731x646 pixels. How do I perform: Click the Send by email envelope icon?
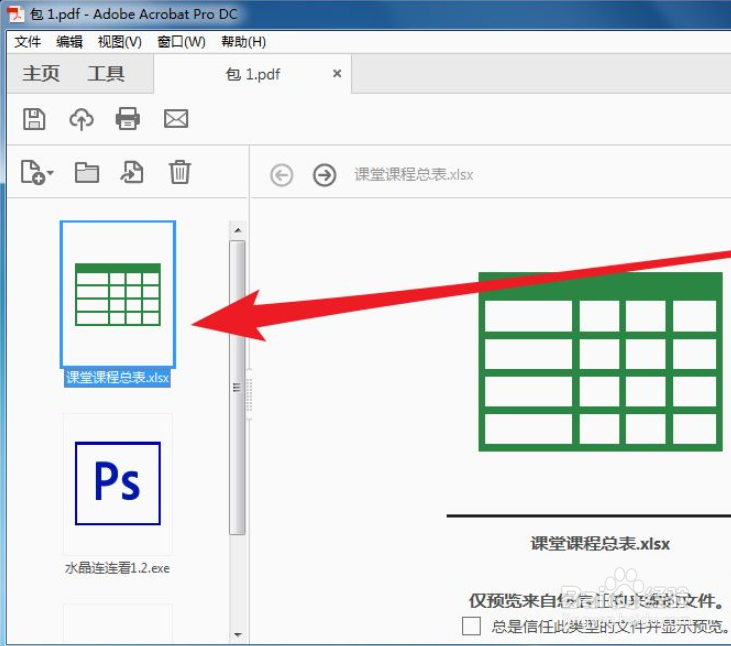click(176, 119)
